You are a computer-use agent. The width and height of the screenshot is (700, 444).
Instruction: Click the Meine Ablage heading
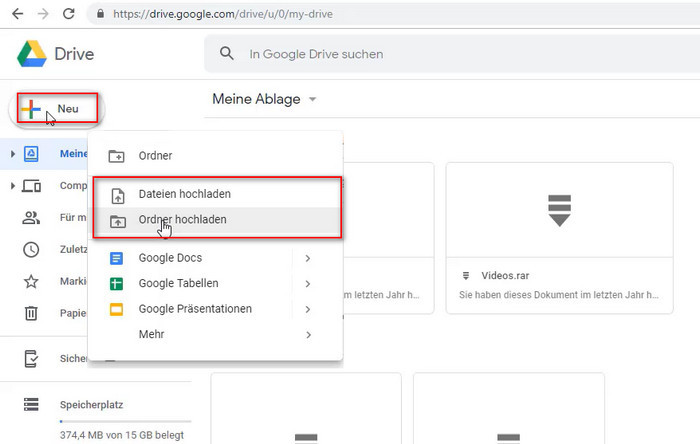[x=256, y=99]
